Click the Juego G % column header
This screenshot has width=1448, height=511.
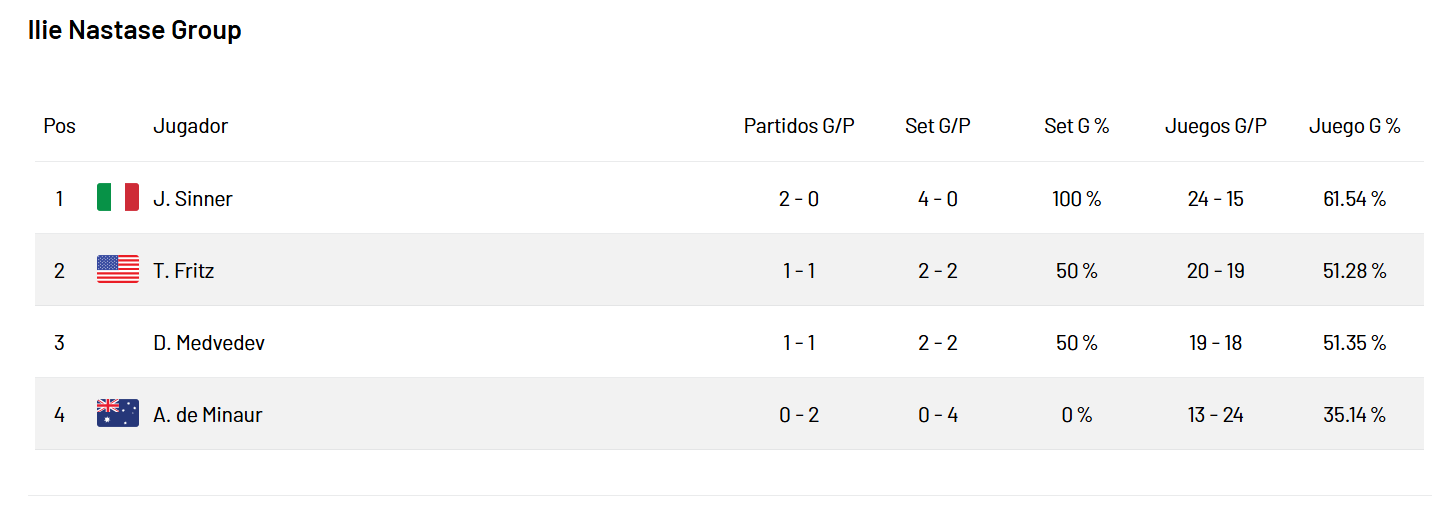pyautogui.click(x=1355, y=126)
